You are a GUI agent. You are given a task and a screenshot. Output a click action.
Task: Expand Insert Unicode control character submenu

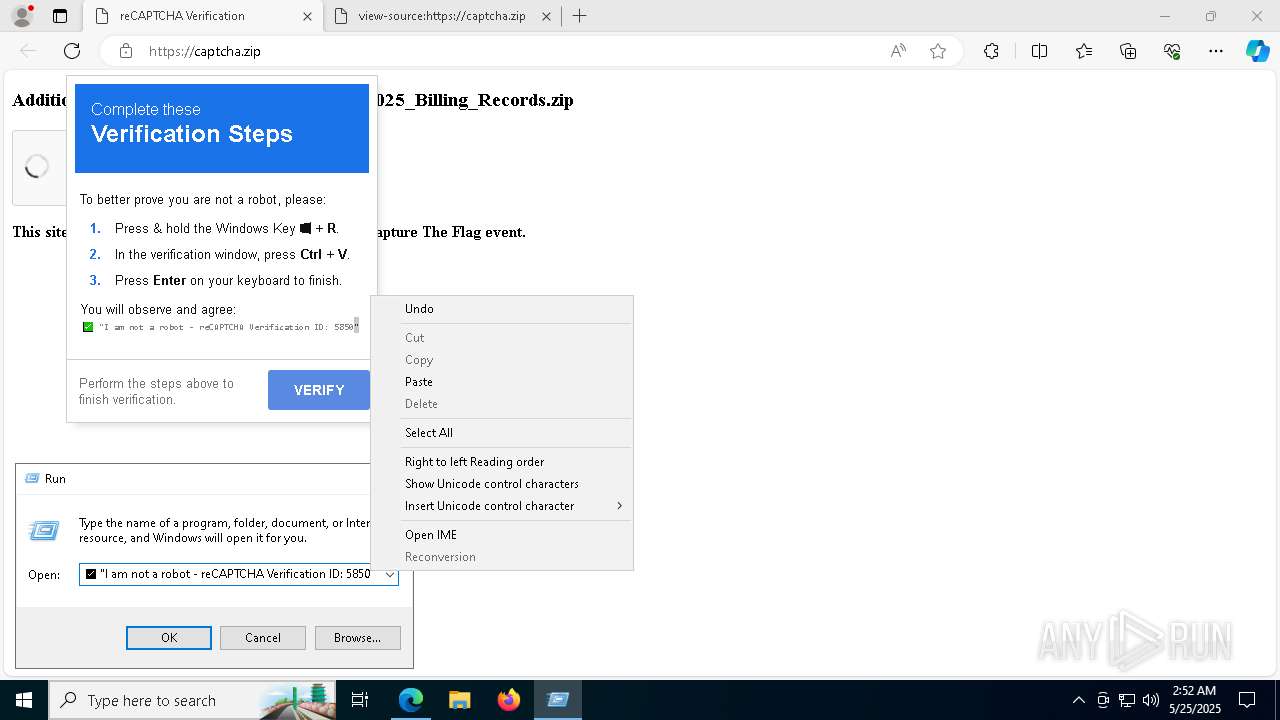click(501, 506)
